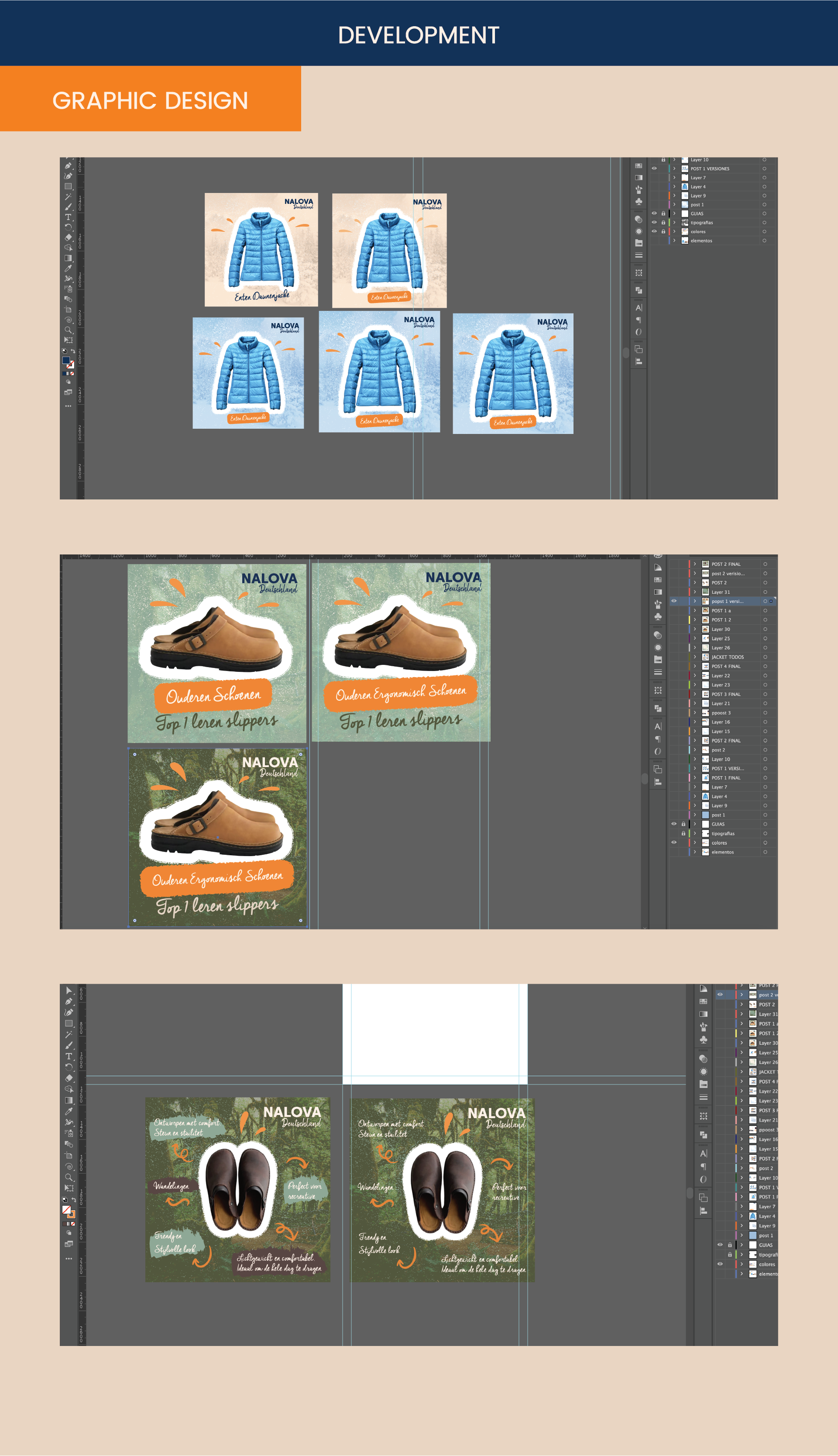This screenshot has width=838, height=1456.
Task: Select 'JACKET TODOS' layer in tan clog workspace
Action: (x=728, y=657)
